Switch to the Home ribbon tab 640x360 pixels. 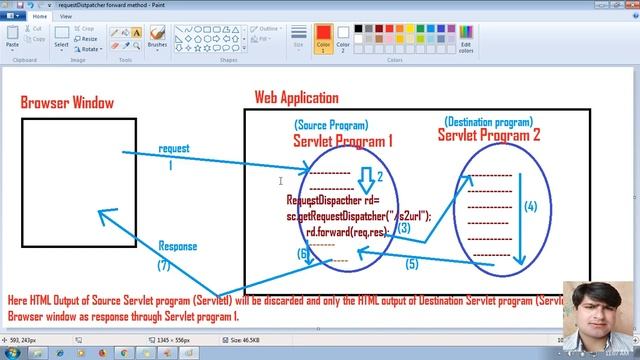tap(40, 16)
